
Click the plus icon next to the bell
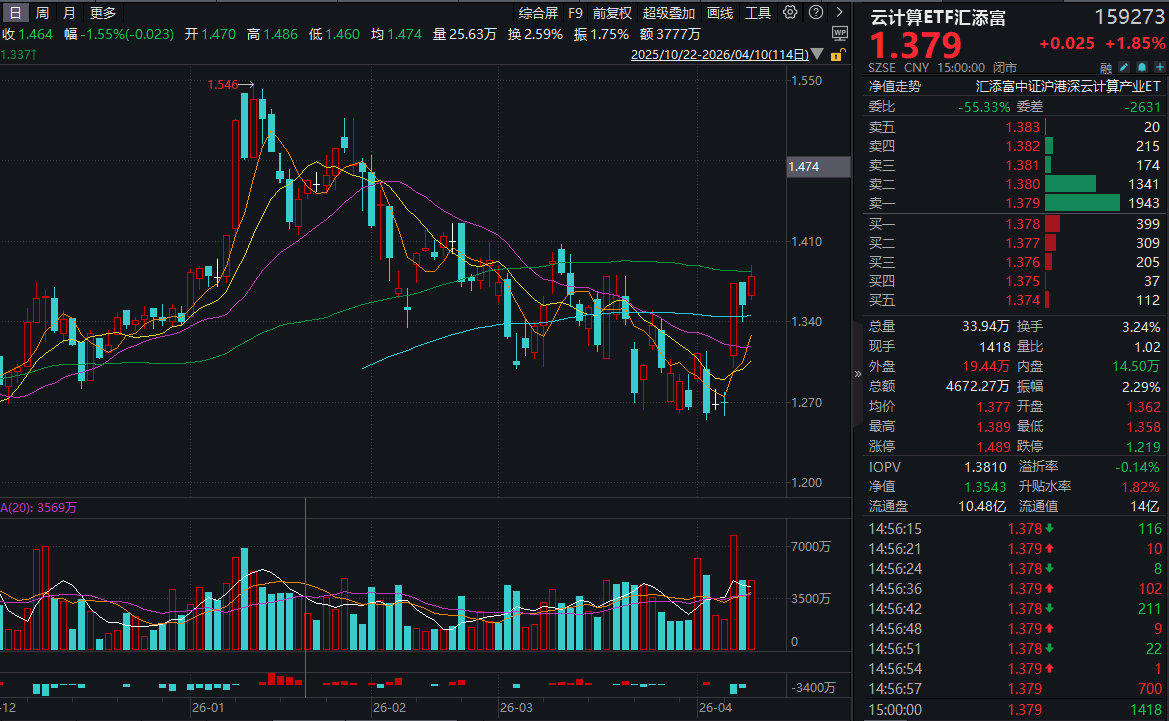point(1160,65)
